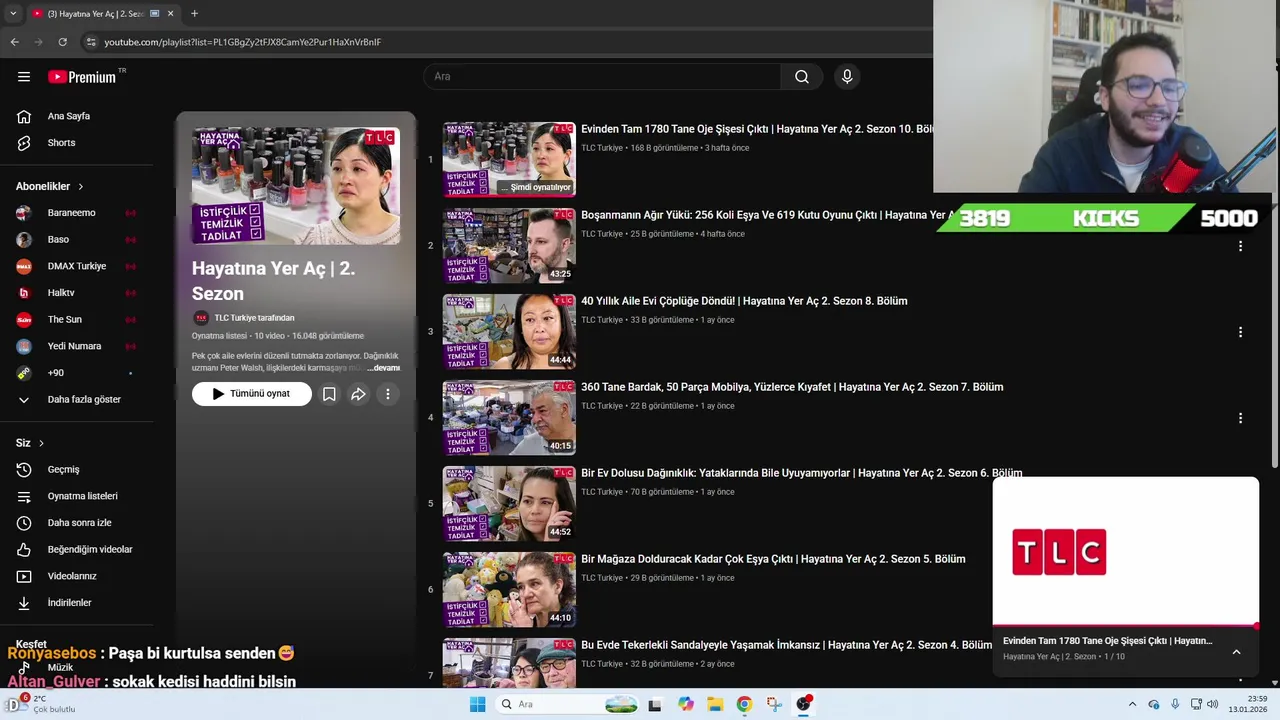Open Copilot from the taskbar
1280x720 pixels.
click(685, 704)
